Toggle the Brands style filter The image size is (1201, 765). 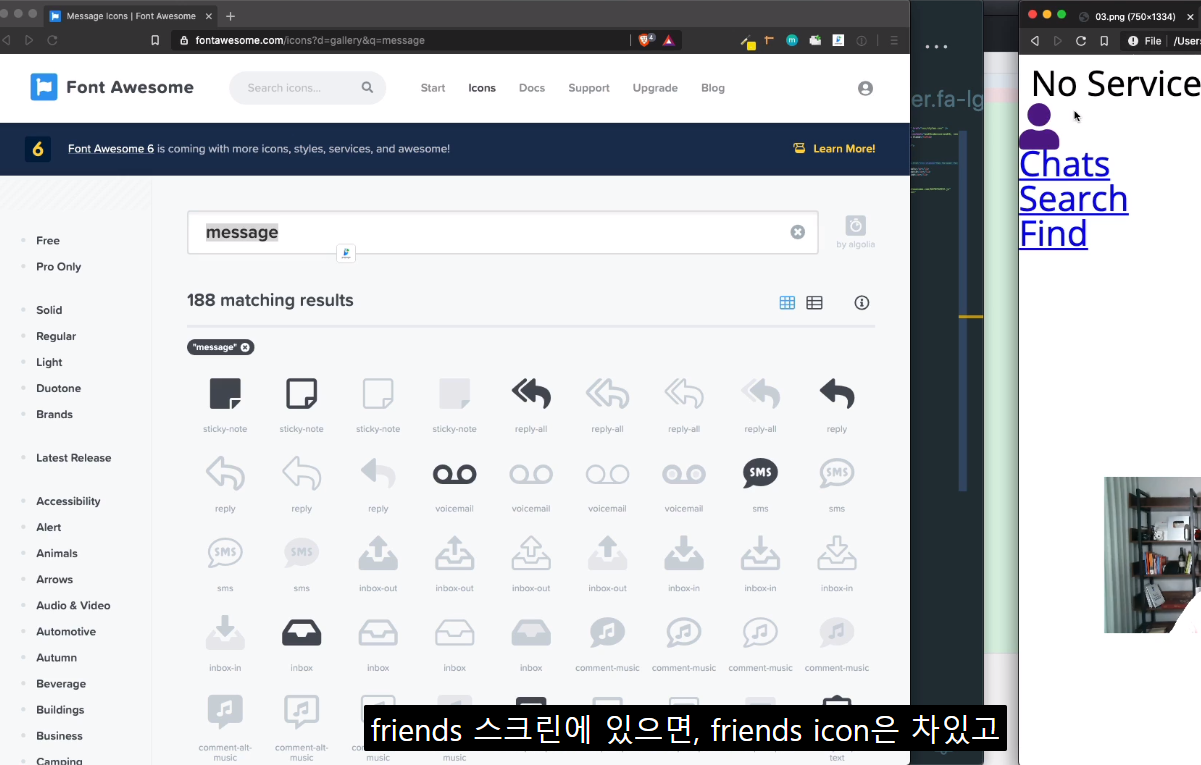tap(54, 414)
